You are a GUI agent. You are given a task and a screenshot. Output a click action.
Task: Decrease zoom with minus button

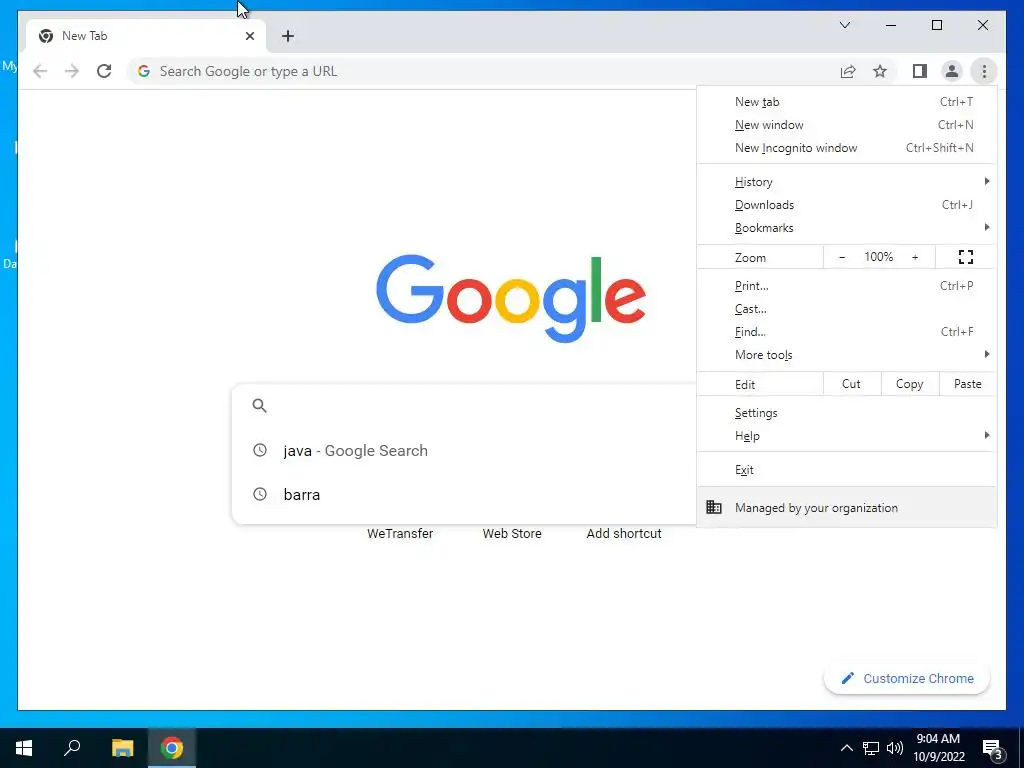pyautogui.click(x=842, y=257)
